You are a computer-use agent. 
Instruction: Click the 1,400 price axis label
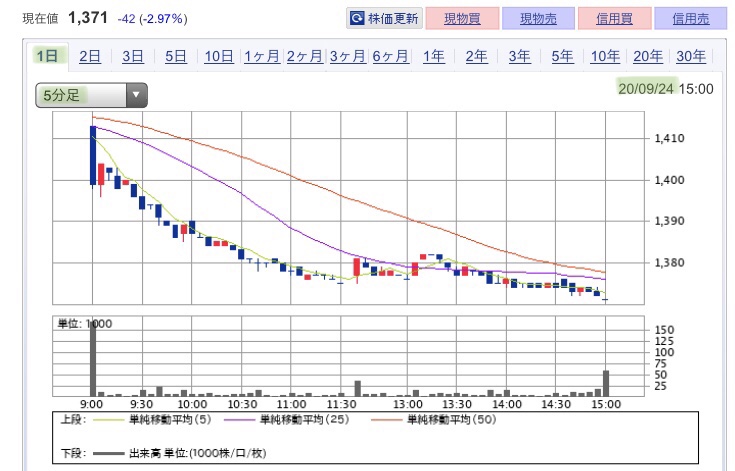669,180
